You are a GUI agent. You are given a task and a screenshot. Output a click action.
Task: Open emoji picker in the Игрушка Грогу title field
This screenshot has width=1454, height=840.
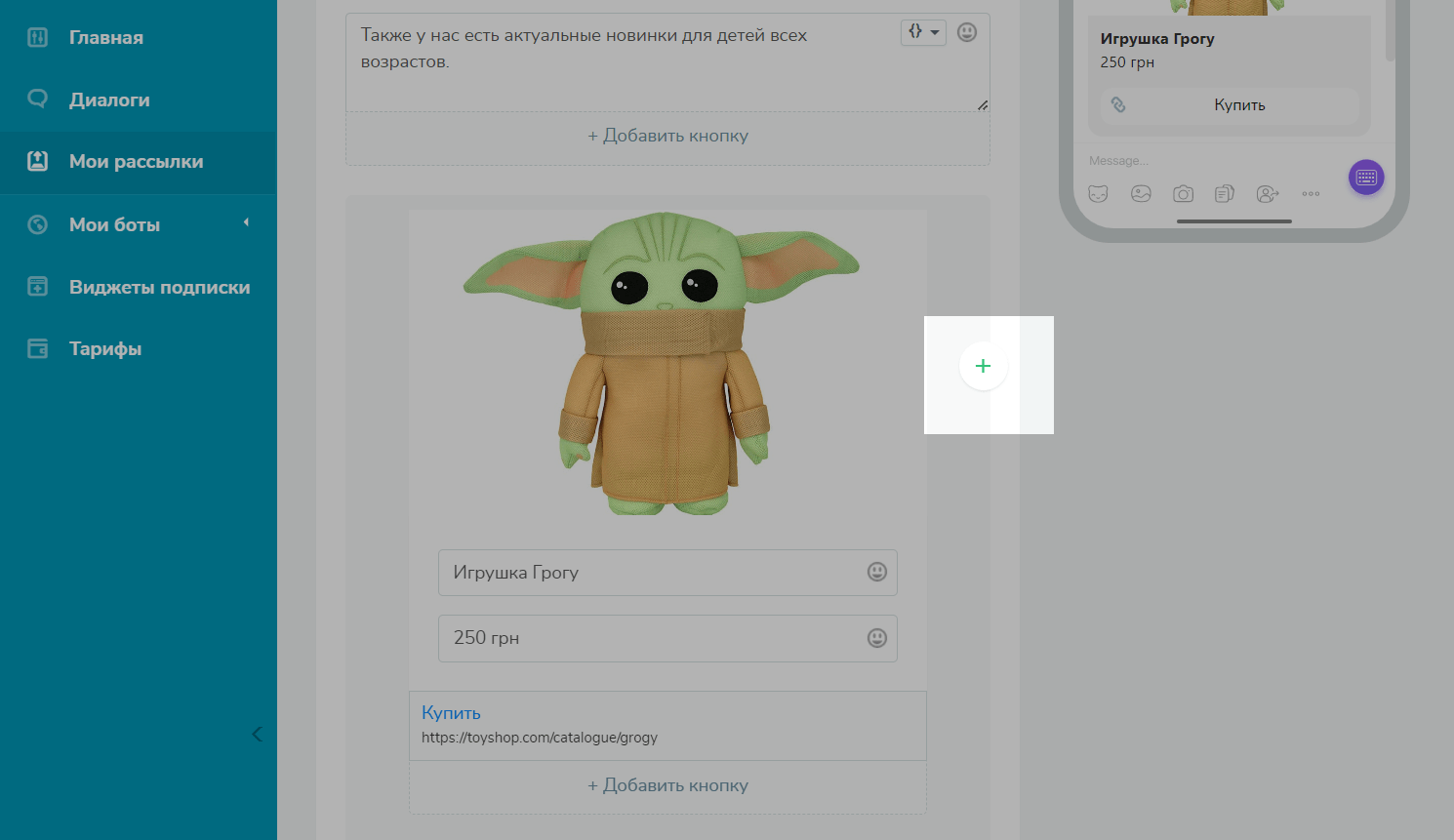tap(876, 572)
